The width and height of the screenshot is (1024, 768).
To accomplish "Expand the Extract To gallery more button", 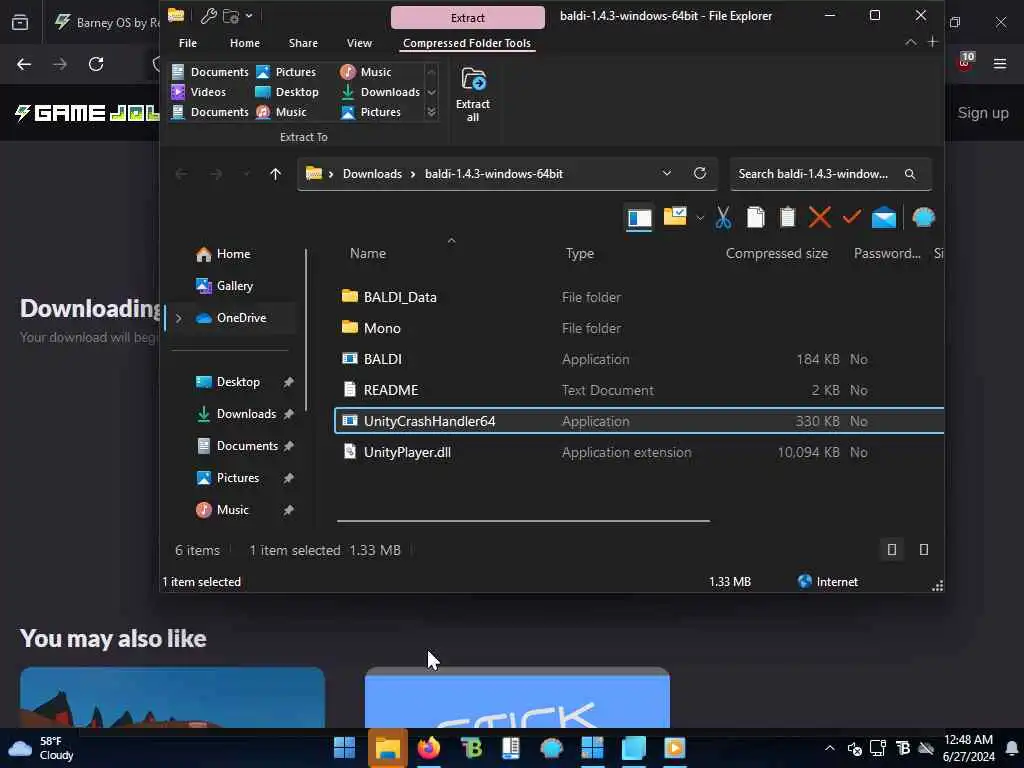I will tap(431, 112).
